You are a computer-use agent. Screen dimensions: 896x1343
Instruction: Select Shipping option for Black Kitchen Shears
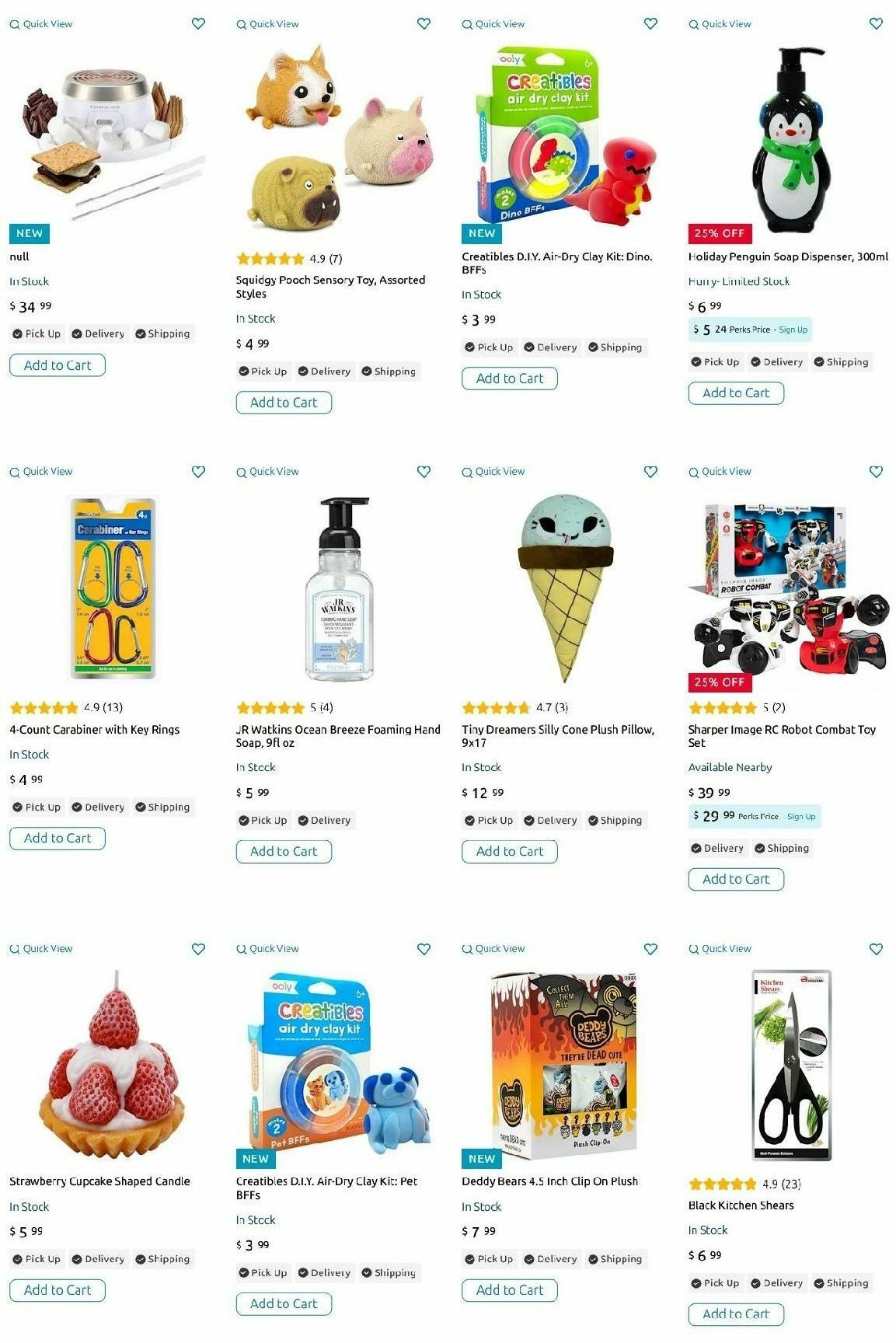tap(841, 1283)
